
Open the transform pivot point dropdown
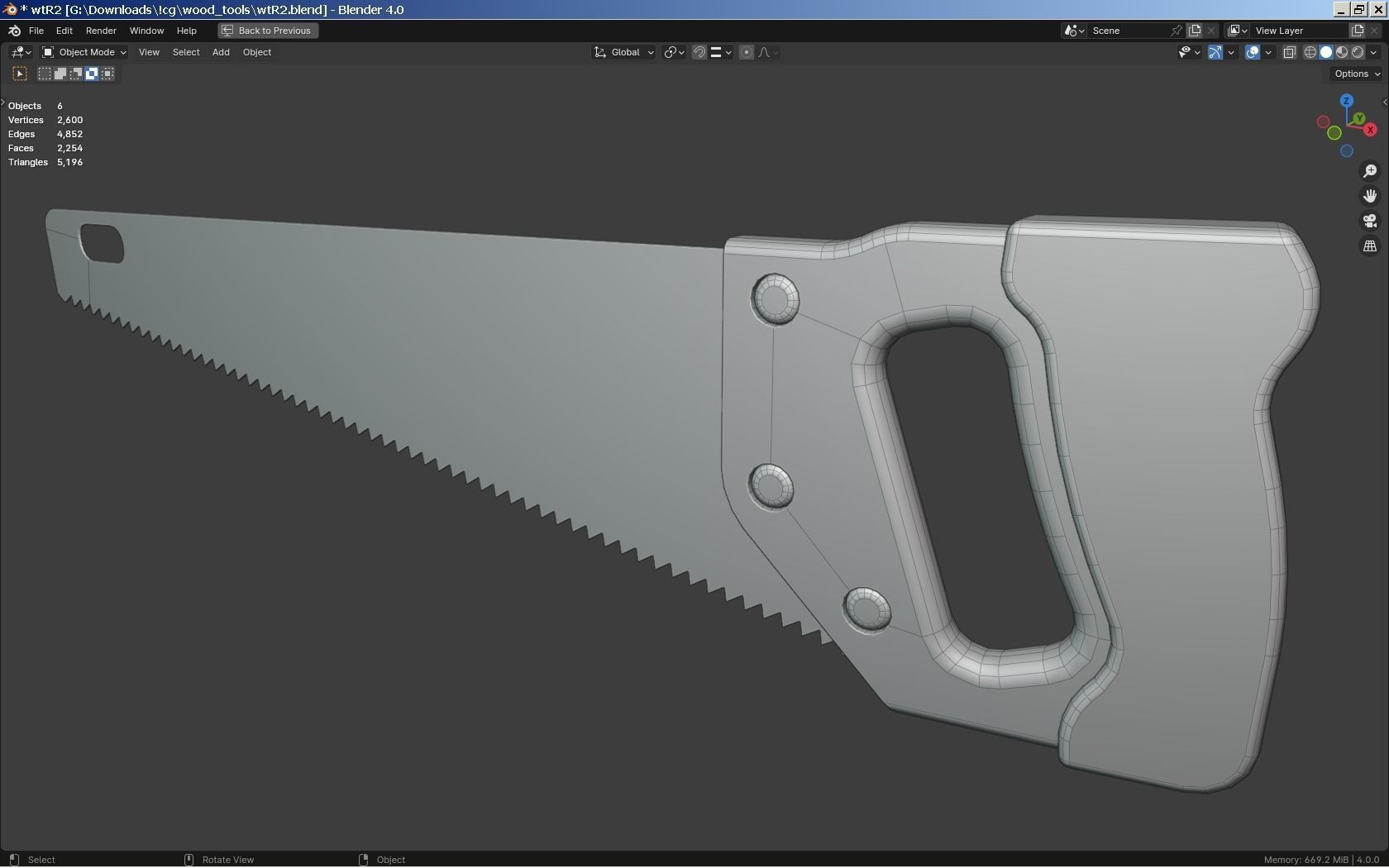[x=675, y=52]
